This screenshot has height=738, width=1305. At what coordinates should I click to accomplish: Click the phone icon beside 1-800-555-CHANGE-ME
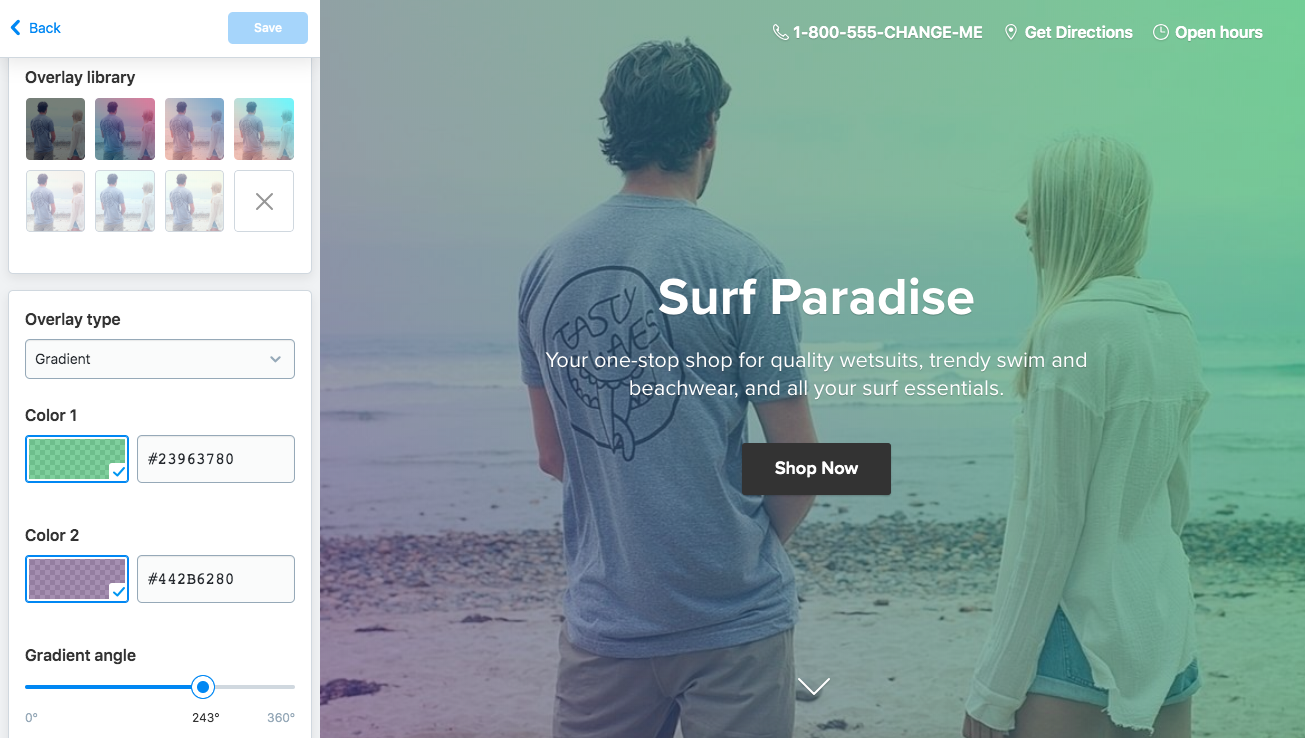pyautogui.click(x=780, y=32)
